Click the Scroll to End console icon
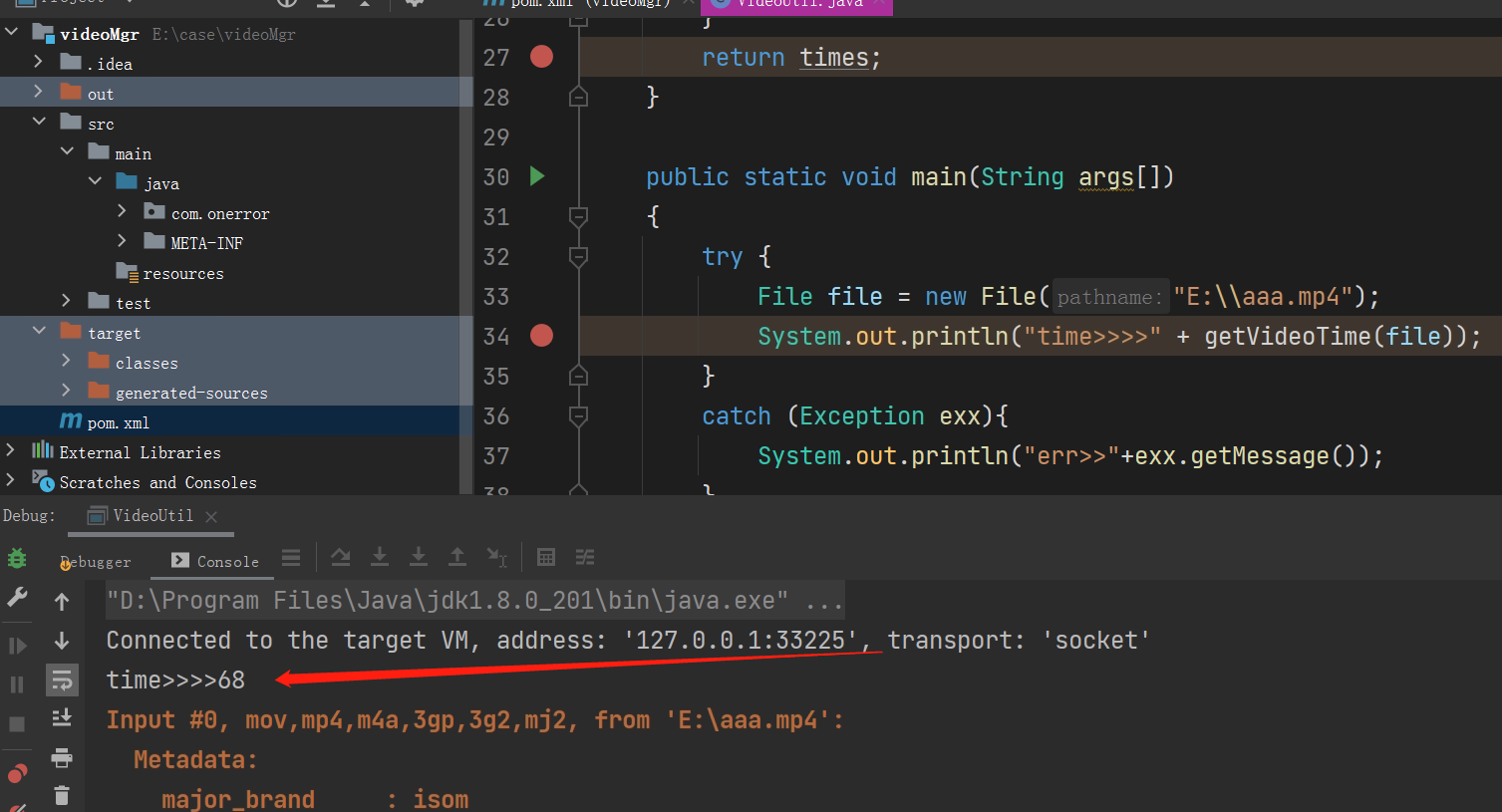 (62, 718)
